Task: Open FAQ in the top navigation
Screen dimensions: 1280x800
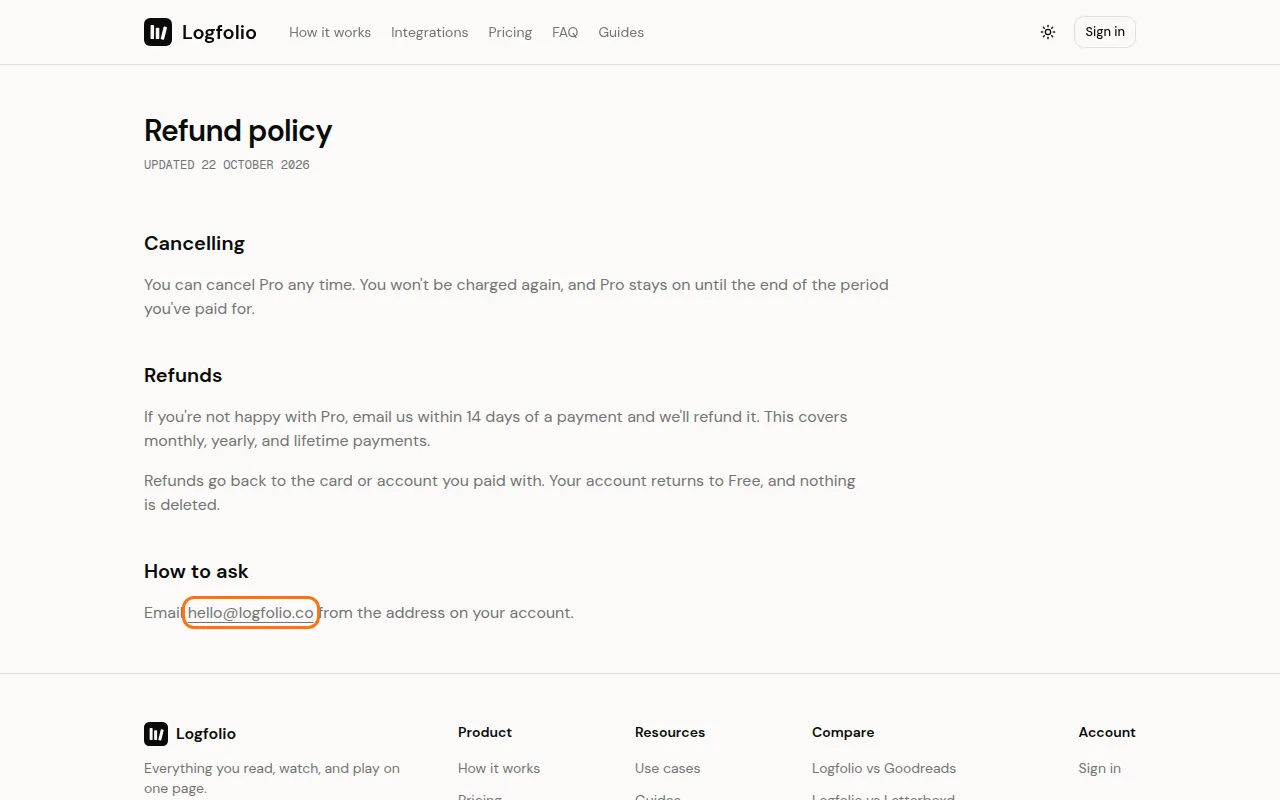Action: coord(565,32)
